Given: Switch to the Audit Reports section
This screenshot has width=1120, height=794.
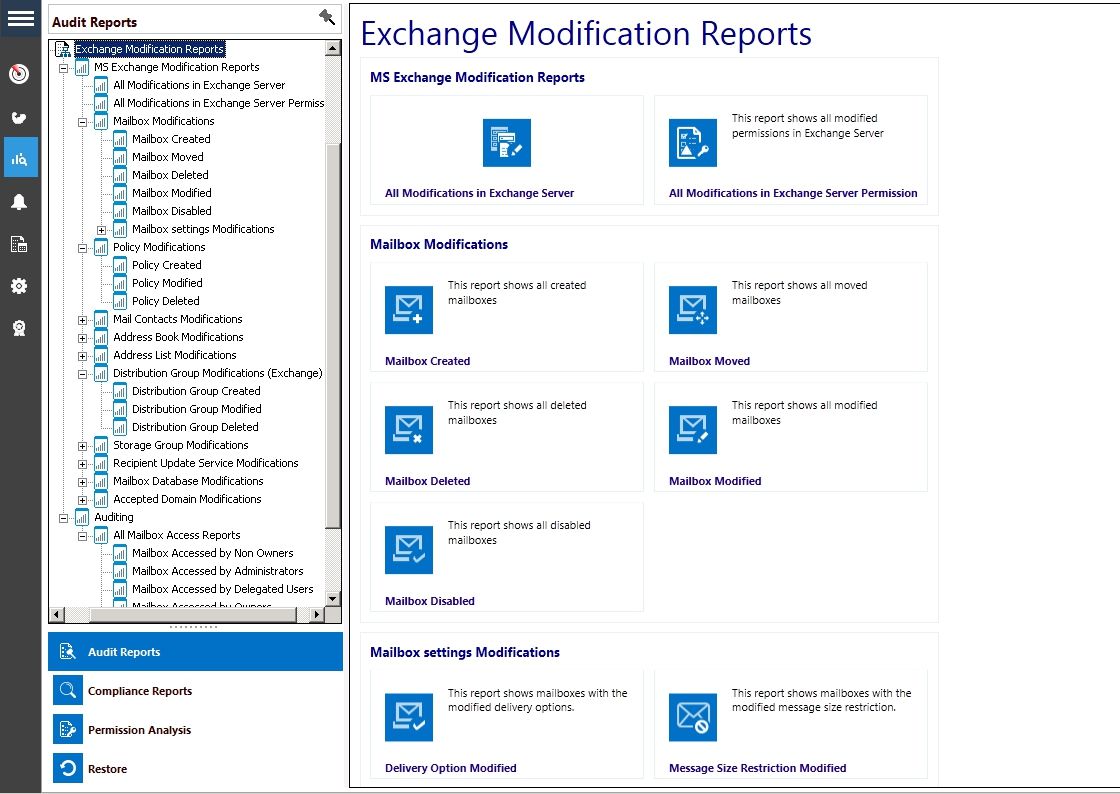Looking at the screenshot, I should 195,651.
